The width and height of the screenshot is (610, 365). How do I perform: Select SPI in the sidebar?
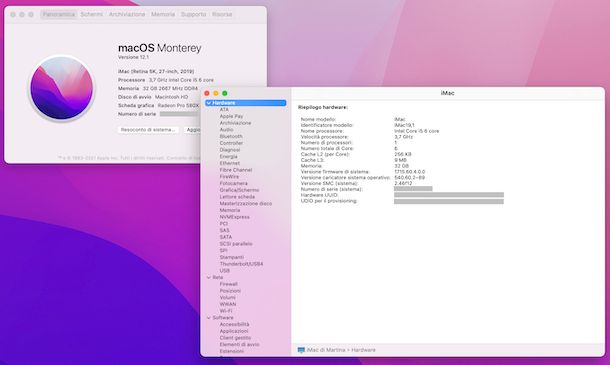point(223,251)
